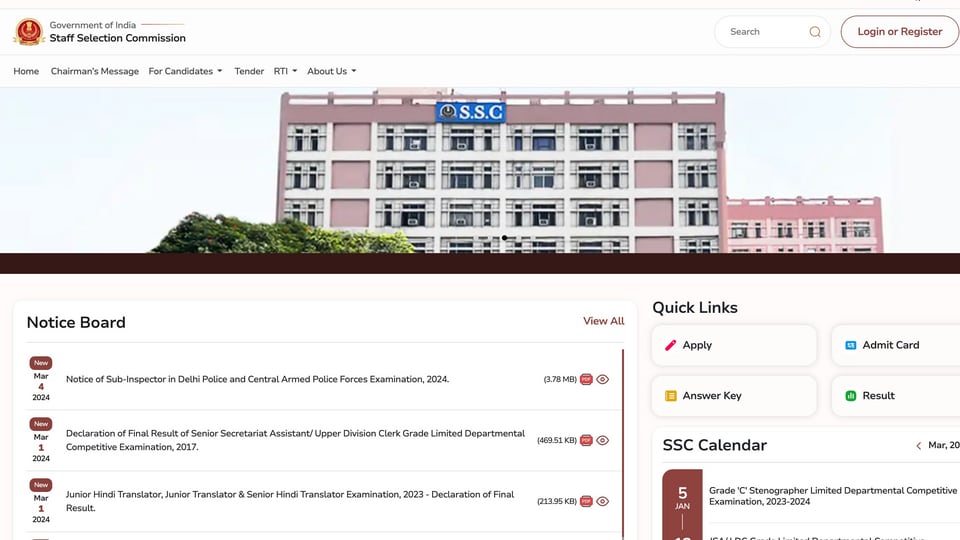
Task: Open PDF icon for Senior Secretariat Assistant result
Action: pyautogui.click(x=586, y=440)
